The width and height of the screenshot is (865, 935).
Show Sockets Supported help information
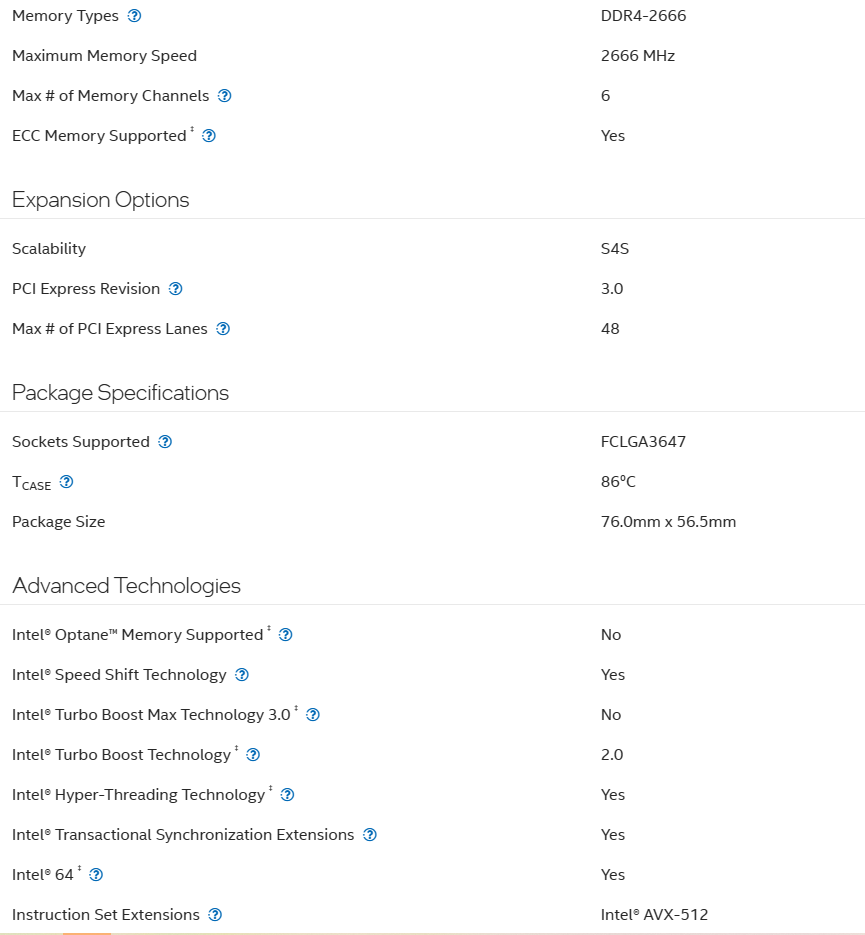pos(165,442)
